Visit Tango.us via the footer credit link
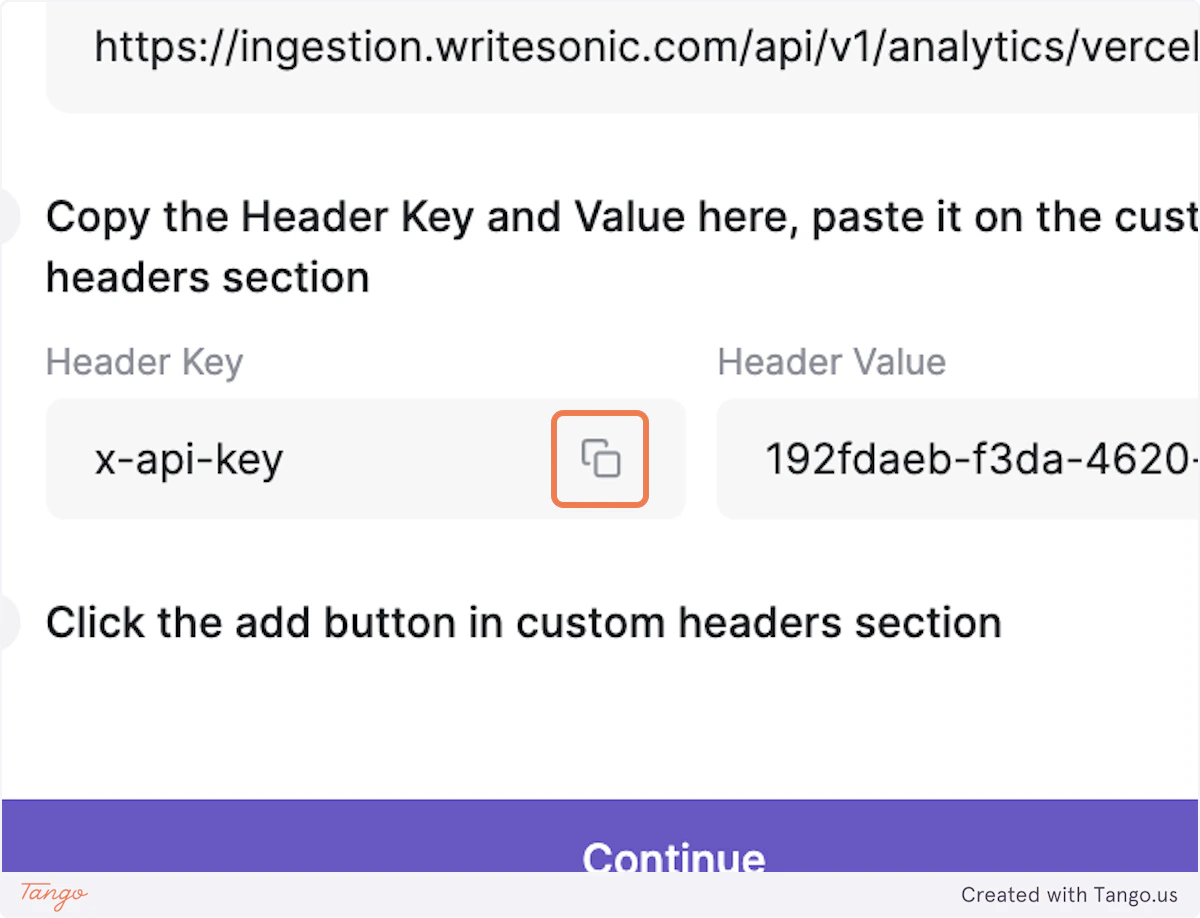 click(1071, 894)
